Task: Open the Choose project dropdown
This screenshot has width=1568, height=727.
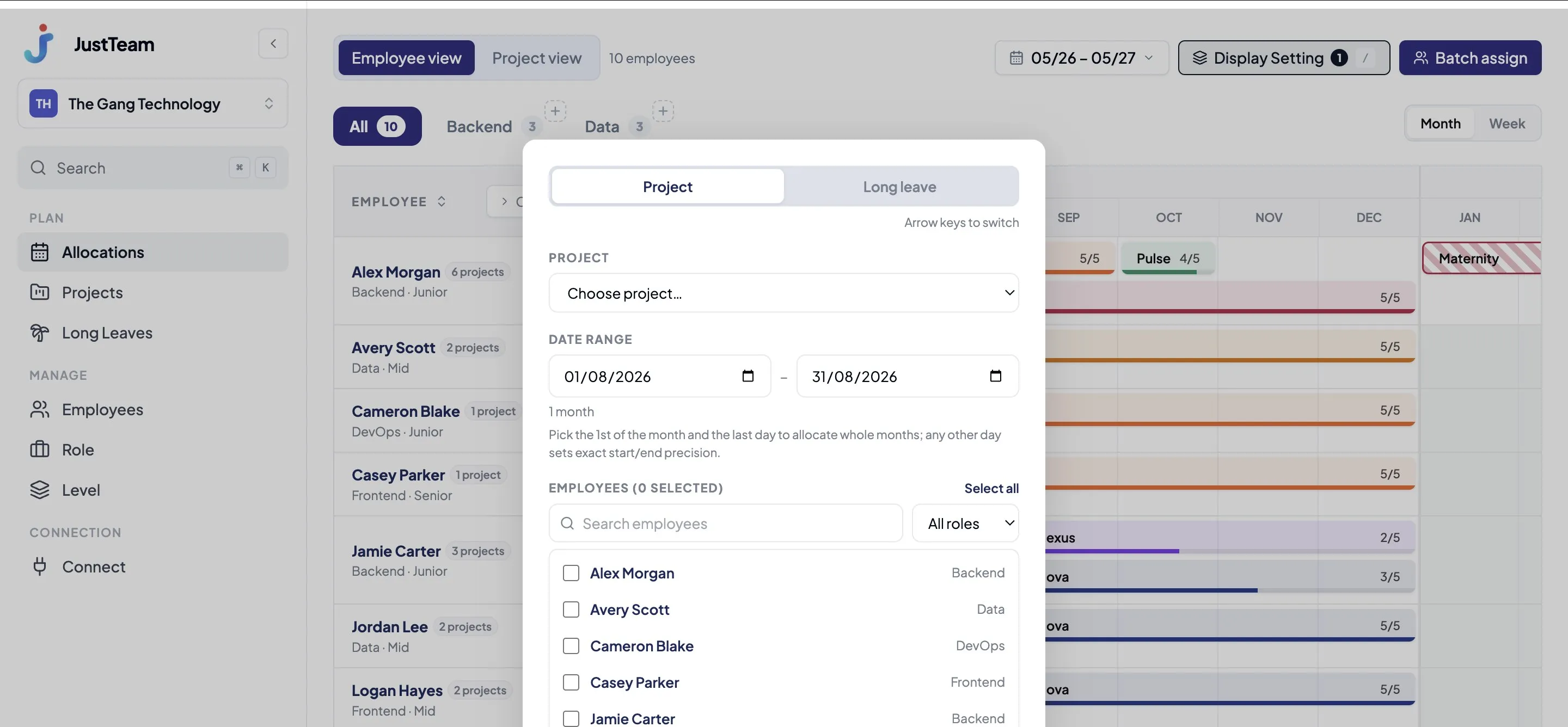Action: point(783,293)
